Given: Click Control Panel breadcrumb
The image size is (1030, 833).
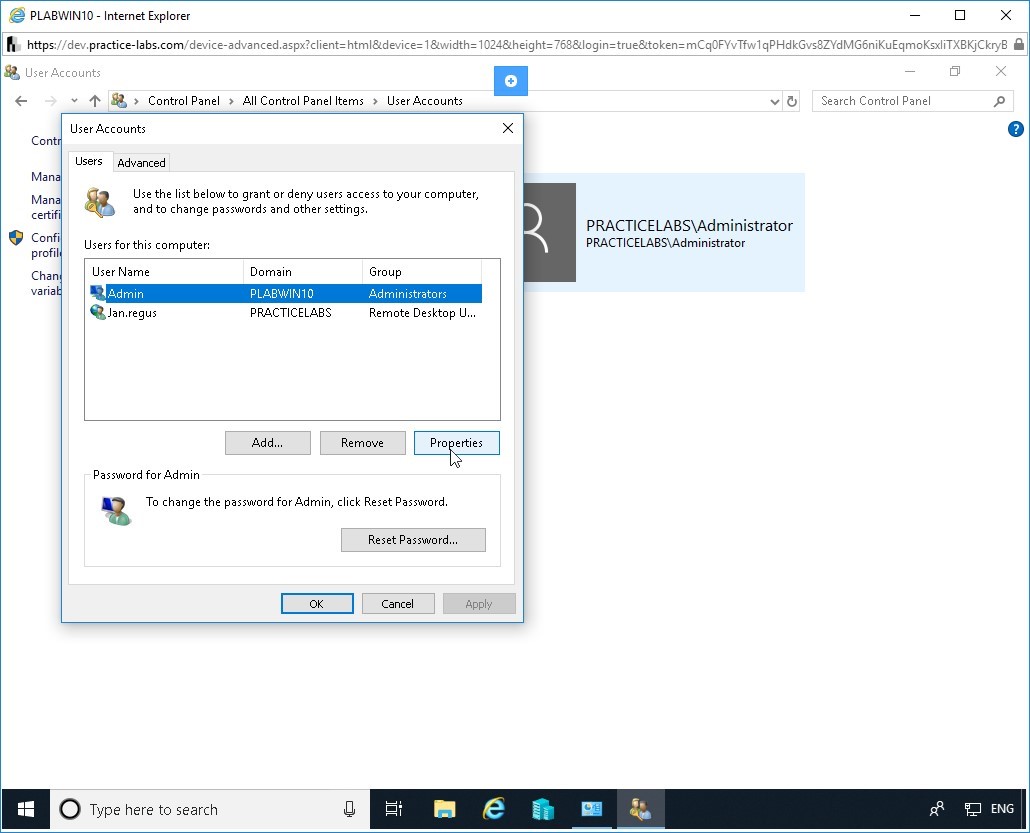Looking at the screenshot, I should tap(184, 101).
